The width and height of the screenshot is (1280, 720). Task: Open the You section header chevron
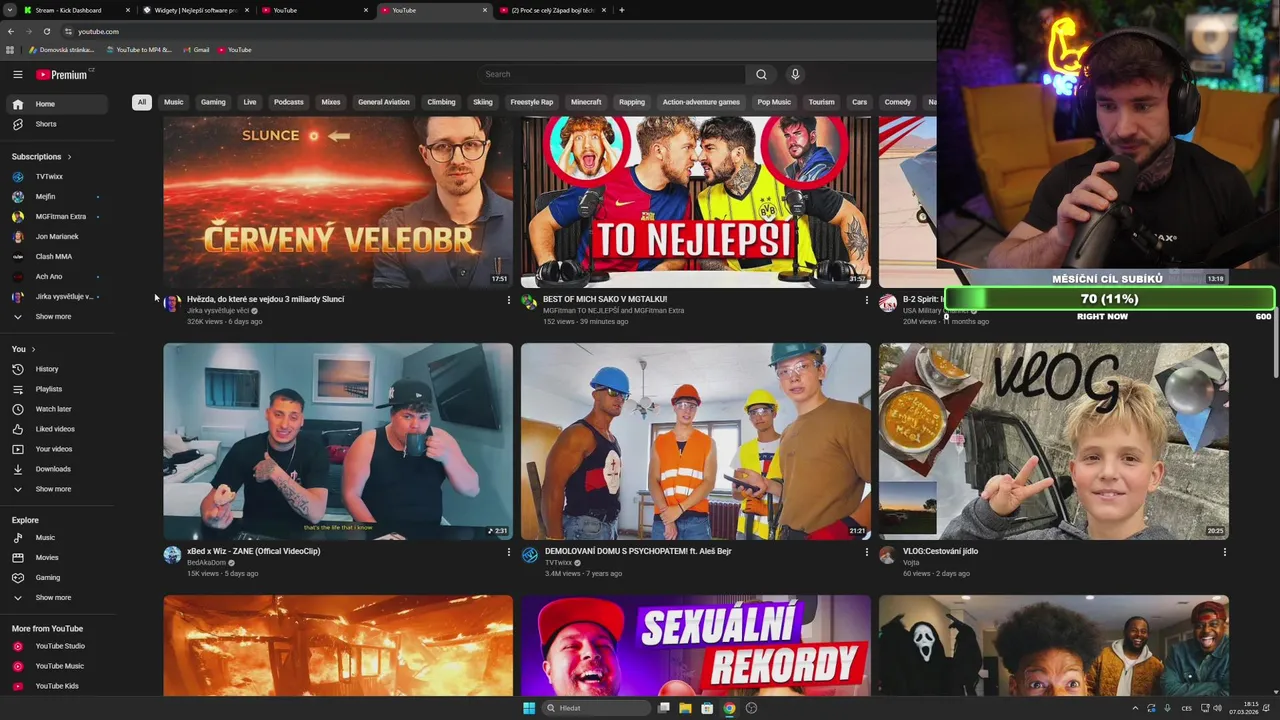coord(33,349)
